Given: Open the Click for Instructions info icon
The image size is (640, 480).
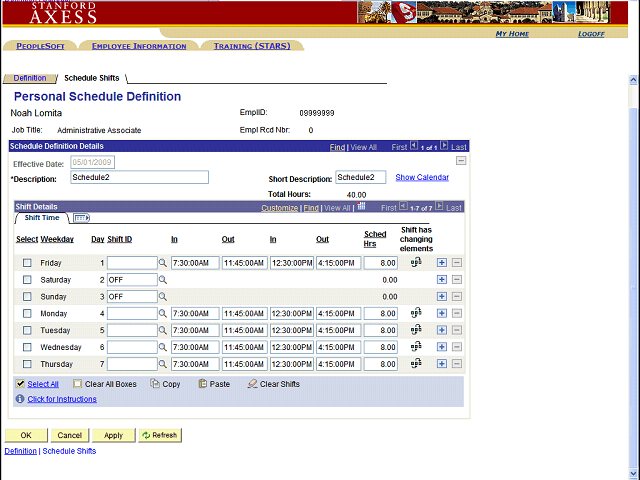Looking at the screenshot, I should (20, 399).
